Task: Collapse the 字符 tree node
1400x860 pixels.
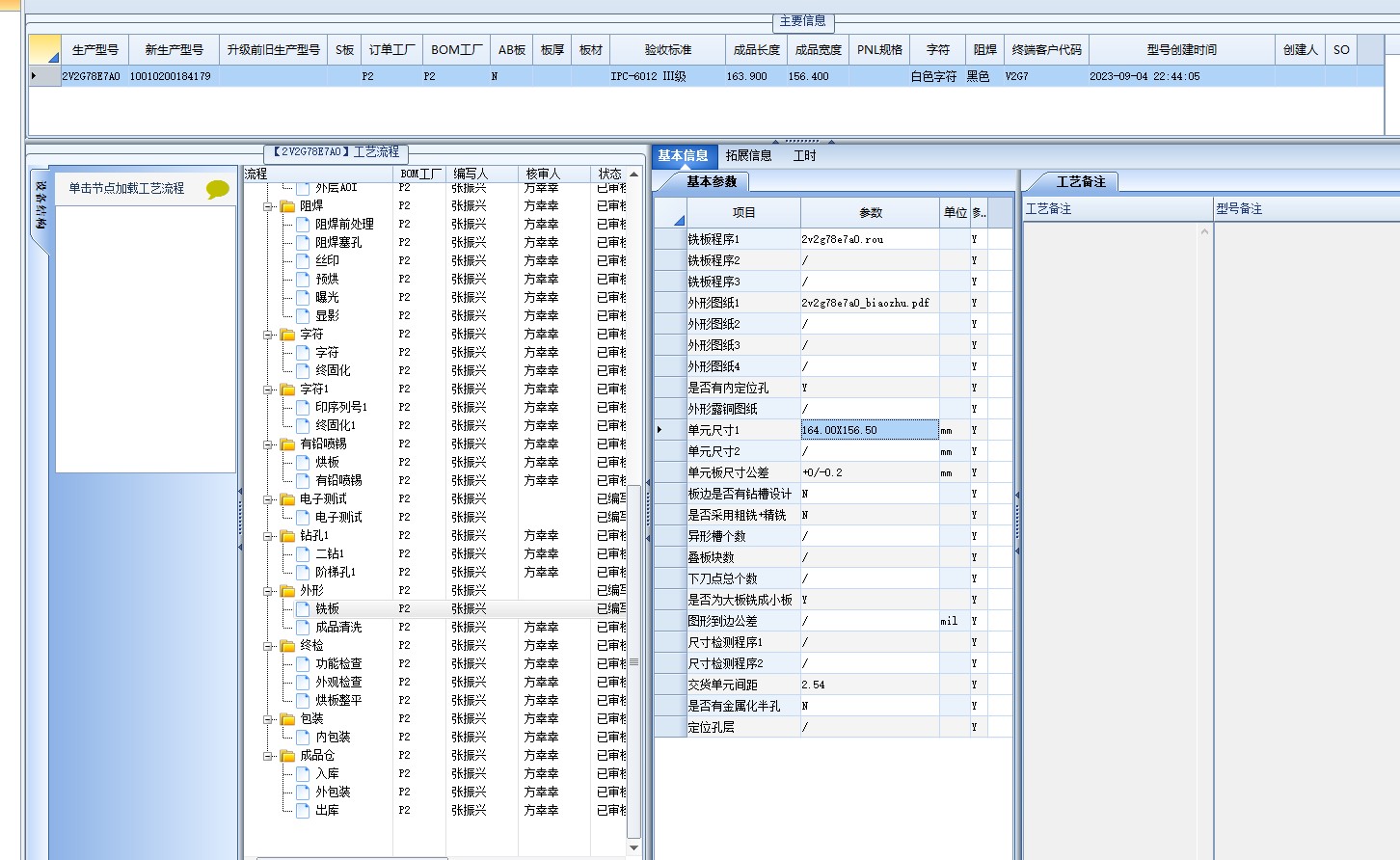Action: (x=268, y=335)
